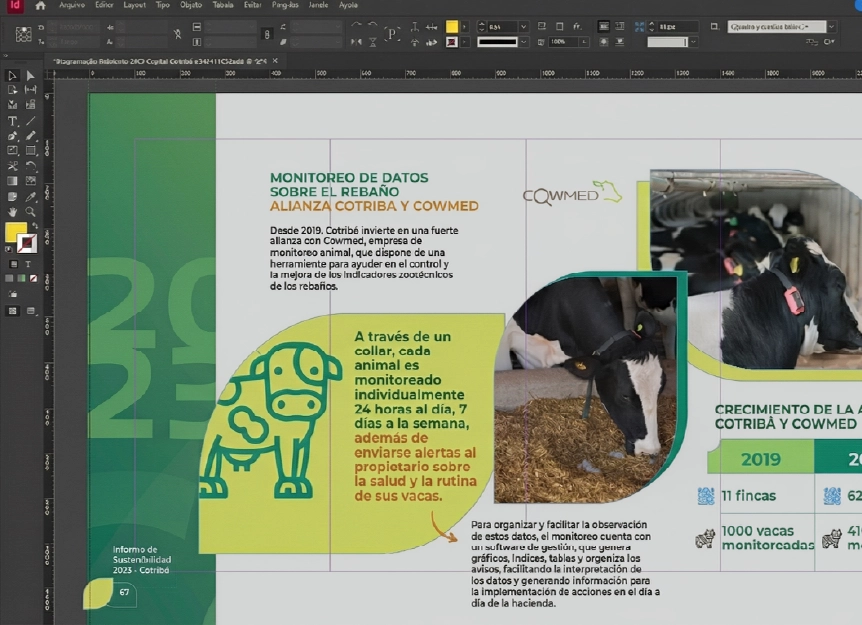Viewport: 862px width, 625px height.
Task: Expand stroke color swatch arrow
Action: point(465,42)
